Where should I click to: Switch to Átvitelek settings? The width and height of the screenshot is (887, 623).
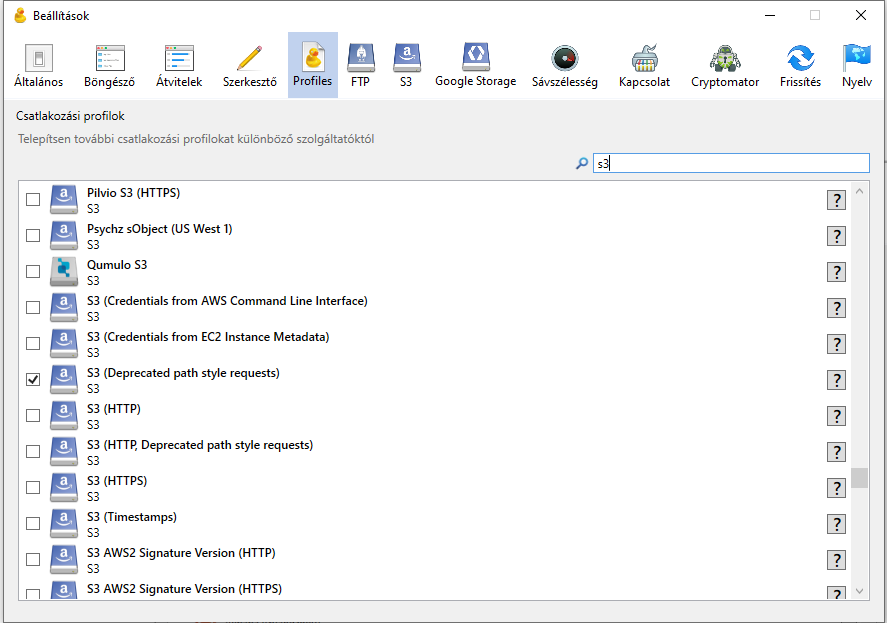(179, 65)
